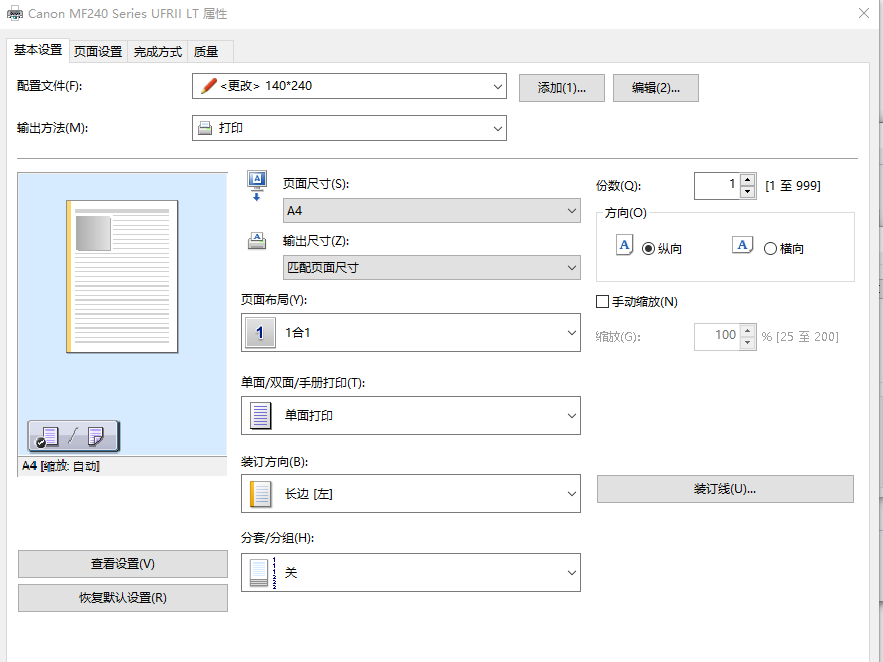Enable the 手动缩放 checkbox
Viewport: 883px width, 662px height.
click(x=602, y=302)
